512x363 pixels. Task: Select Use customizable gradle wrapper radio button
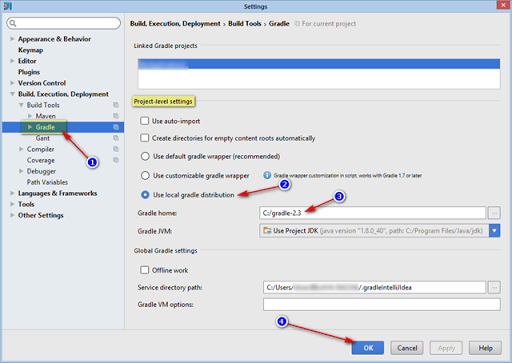point(145,175)
